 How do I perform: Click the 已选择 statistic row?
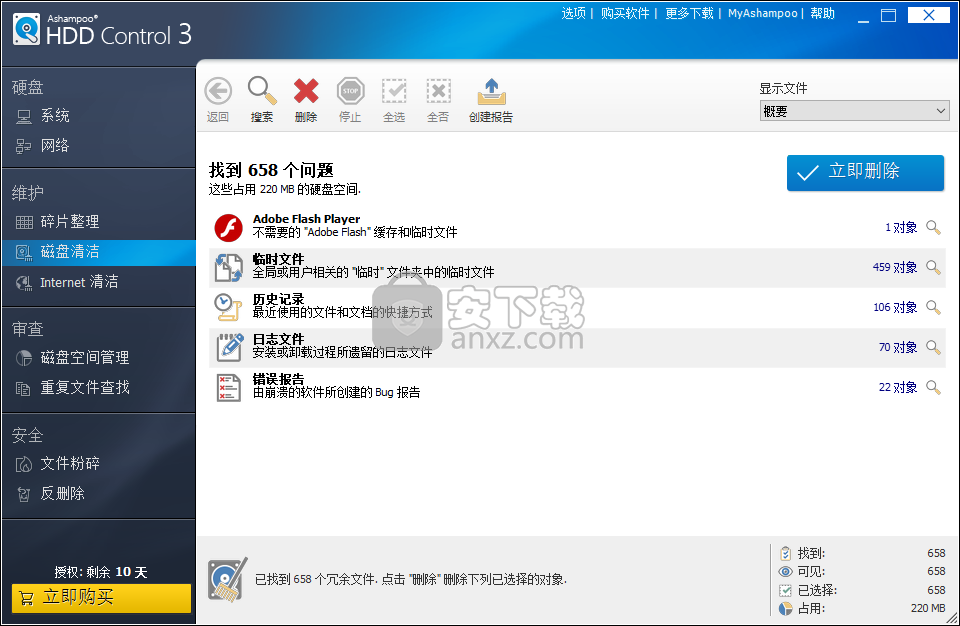862,590
